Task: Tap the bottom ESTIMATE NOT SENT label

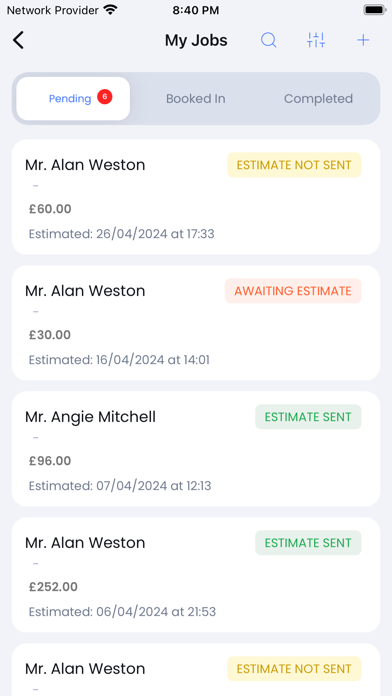Action: (x=294, y=669)
